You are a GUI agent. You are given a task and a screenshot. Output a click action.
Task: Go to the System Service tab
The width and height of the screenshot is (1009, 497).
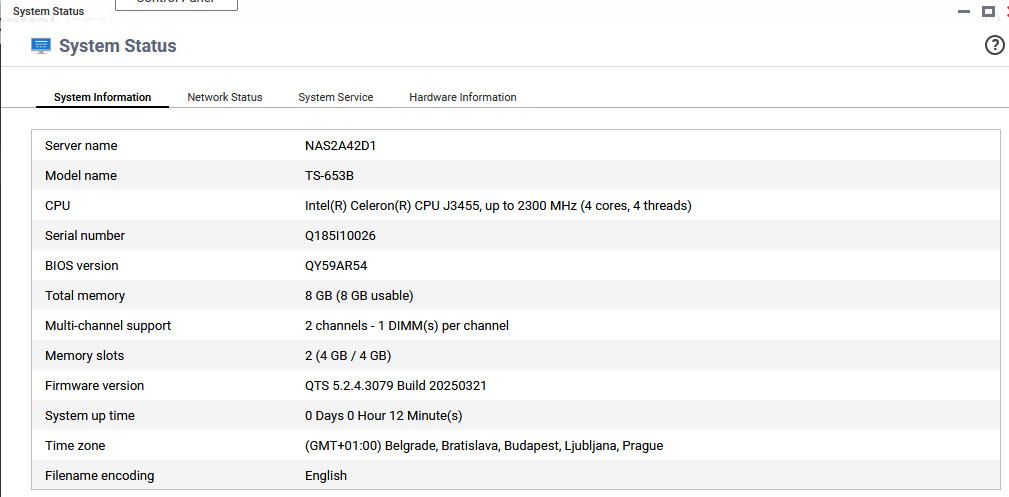336,97
